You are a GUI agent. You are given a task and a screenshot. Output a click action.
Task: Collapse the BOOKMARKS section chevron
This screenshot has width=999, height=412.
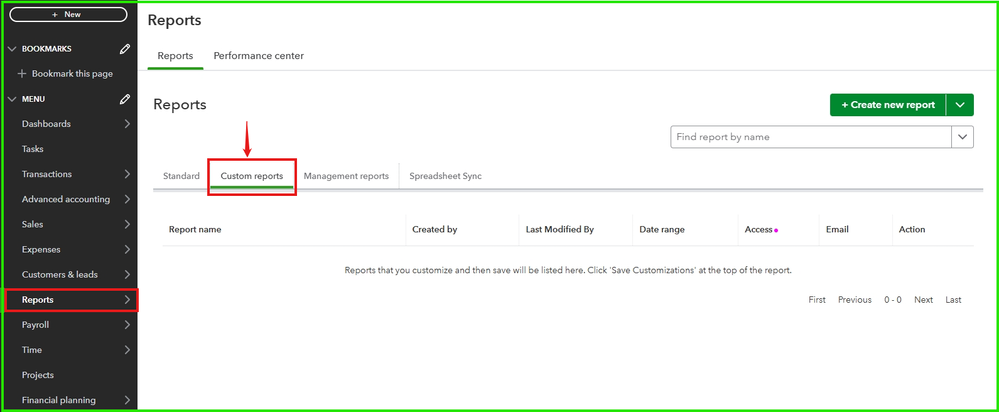pos(11,49)
